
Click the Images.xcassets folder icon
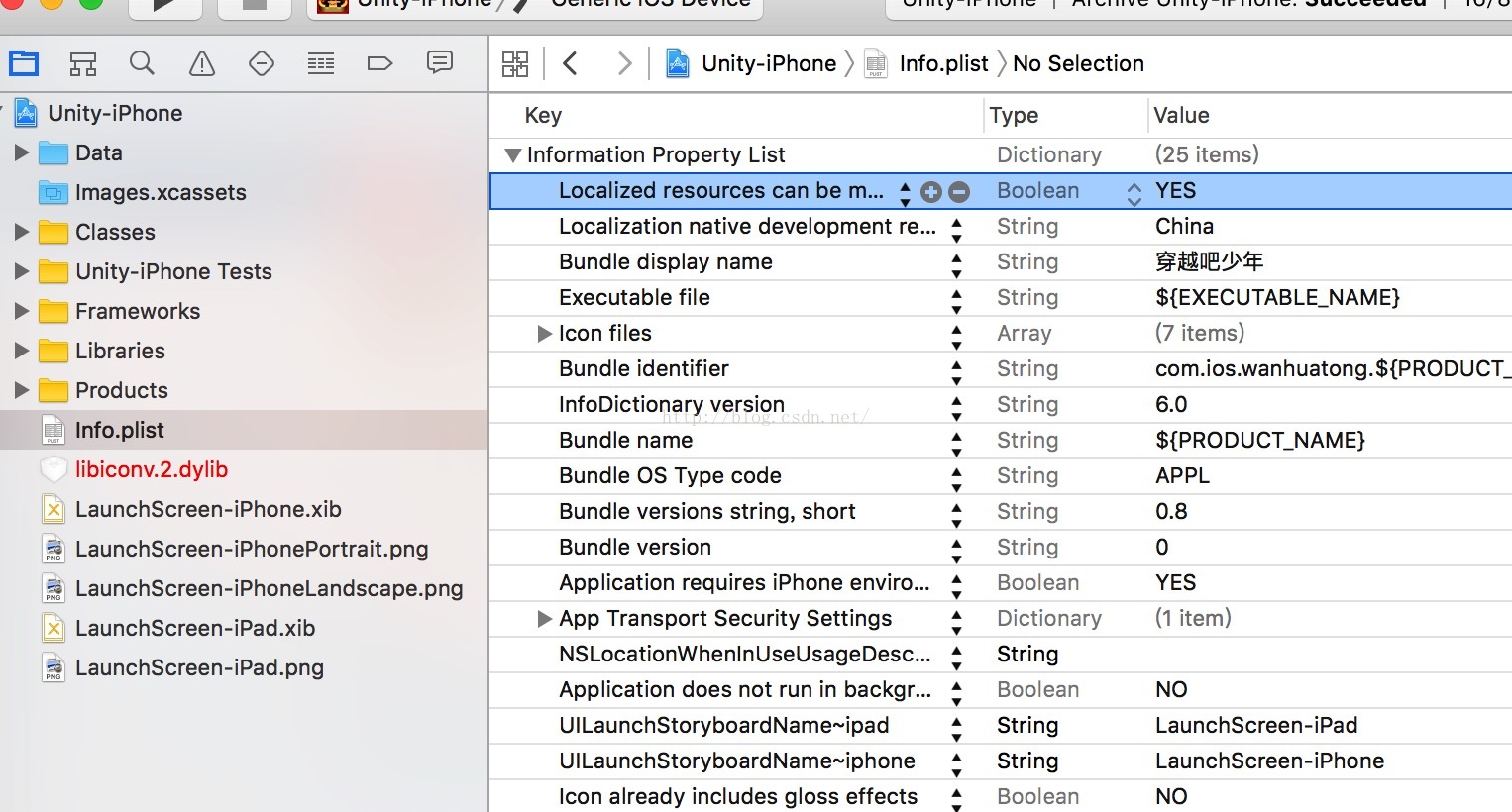pos(53,192)
